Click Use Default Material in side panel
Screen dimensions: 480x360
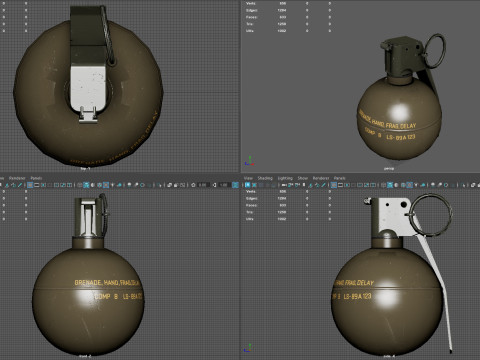click(396, 185)
